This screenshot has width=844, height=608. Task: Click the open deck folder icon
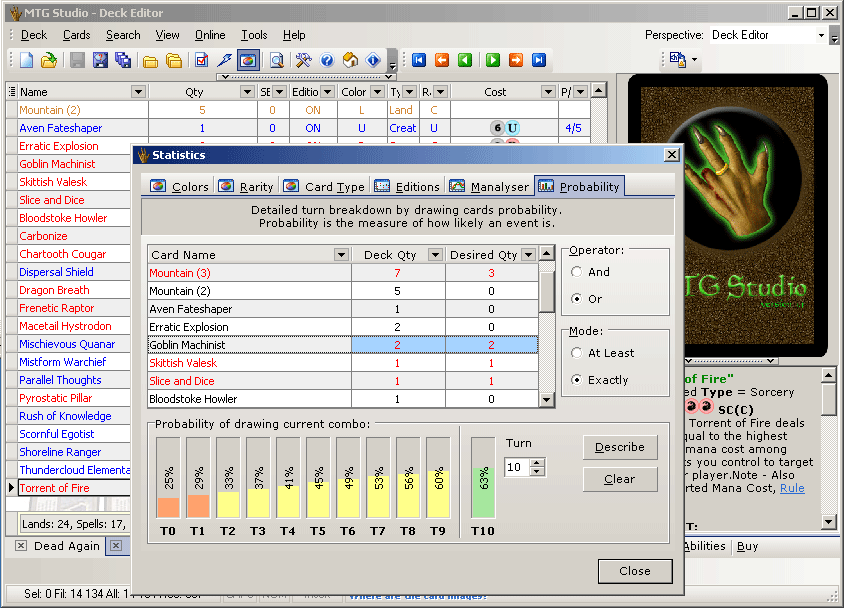point(48,61)
